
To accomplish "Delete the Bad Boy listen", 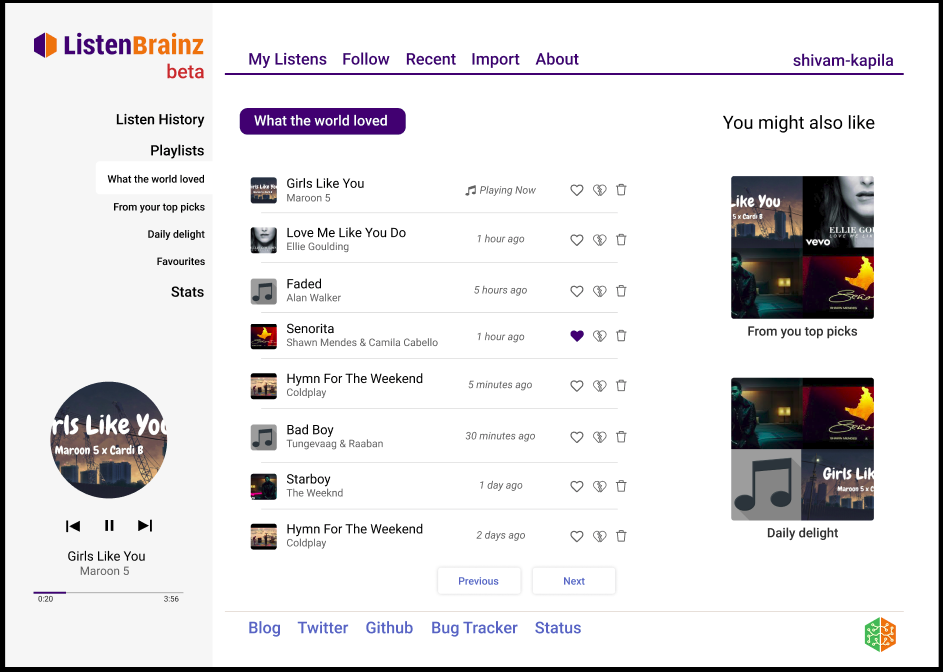I will click(x=621, y=437).
